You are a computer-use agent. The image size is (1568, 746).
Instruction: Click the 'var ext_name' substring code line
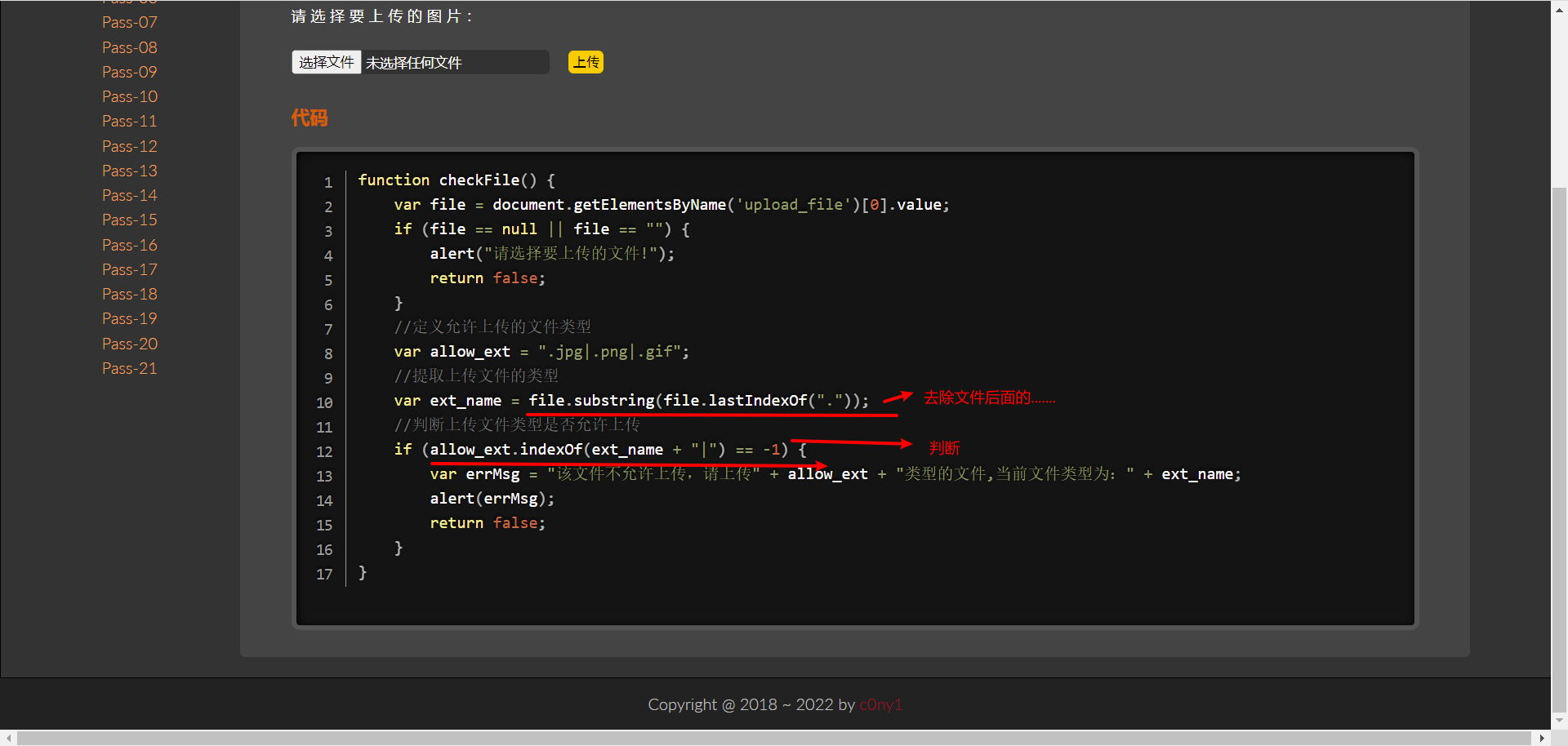click(x=631, y=401)
